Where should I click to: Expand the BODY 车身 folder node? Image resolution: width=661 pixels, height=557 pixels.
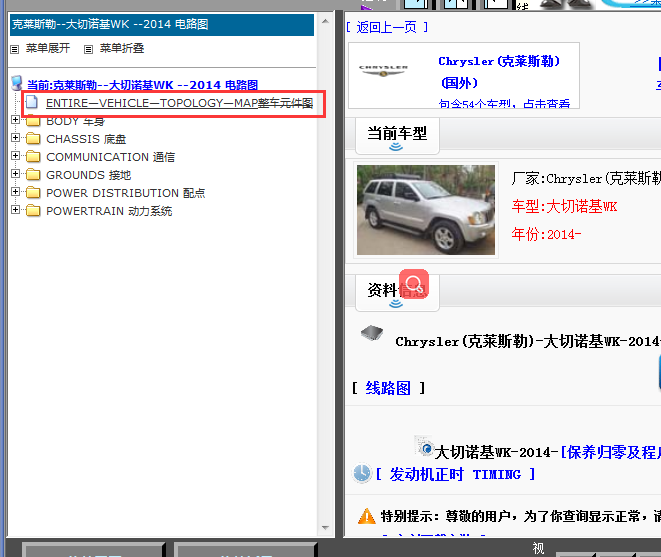tap(15, 120)
